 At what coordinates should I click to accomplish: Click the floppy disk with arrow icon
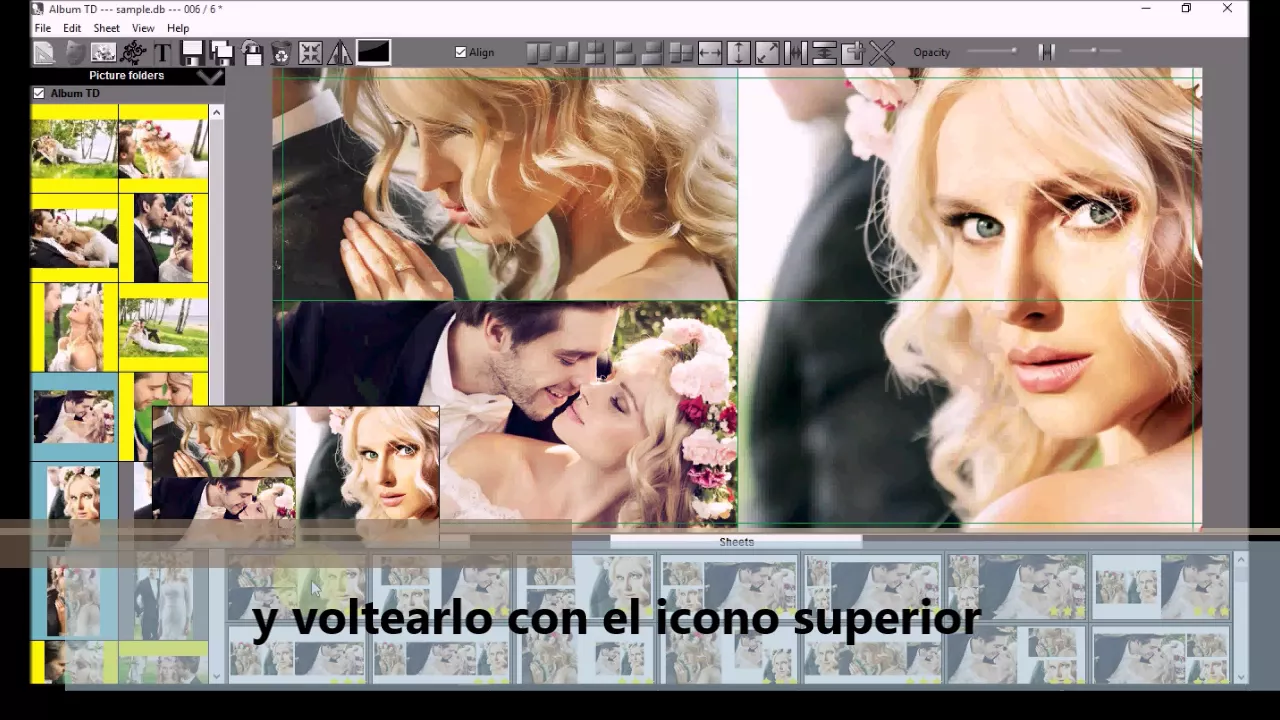pyautogui.click(x=252, y=53)
